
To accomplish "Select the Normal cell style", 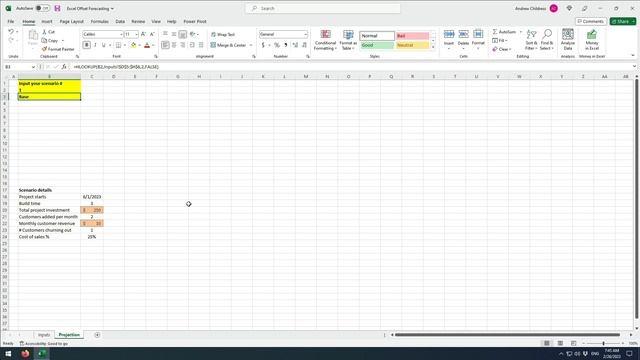I will tap(377, 36).
